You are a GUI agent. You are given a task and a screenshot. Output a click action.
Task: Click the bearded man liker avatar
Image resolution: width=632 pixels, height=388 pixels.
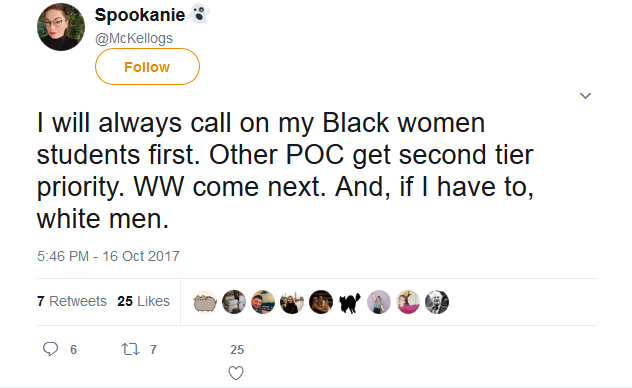263,302
